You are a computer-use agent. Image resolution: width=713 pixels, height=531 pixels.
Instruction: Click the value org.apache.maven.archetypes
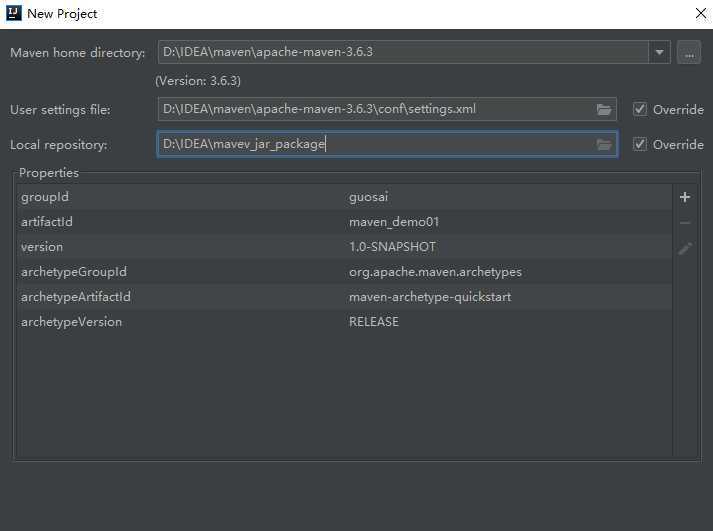(x=435, y=272)
